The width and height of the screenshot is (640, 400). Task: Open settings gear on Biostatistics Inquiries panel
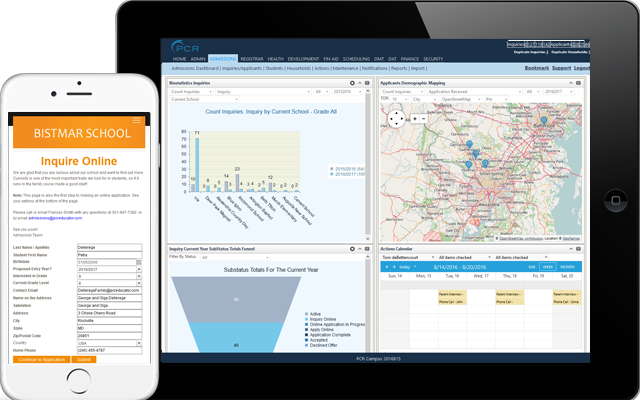click(352, 83)
